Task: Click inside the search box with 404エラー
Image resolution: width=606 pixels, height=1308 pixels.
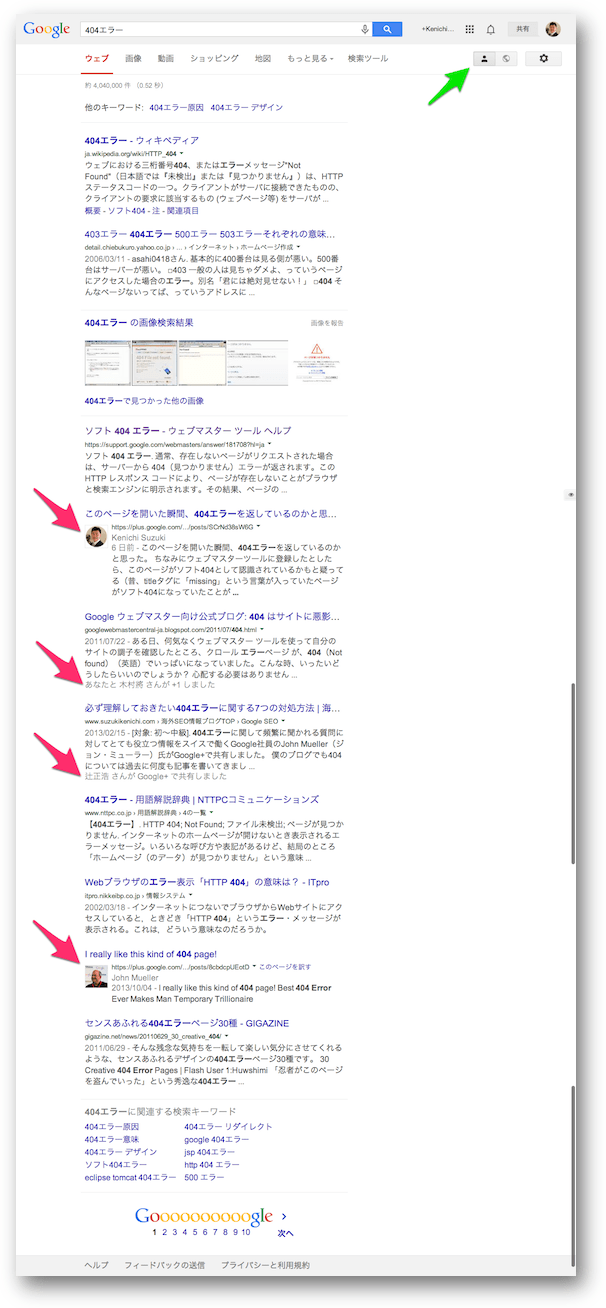Action: [219, 29]
